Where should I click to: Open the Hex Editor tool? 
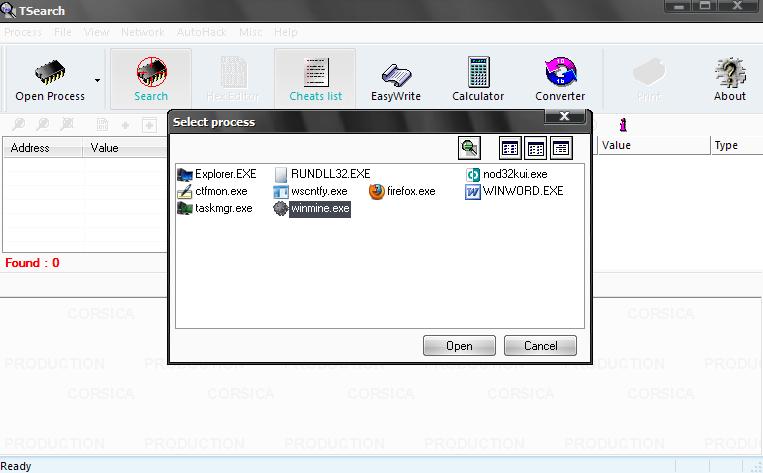tap(233, 79)
